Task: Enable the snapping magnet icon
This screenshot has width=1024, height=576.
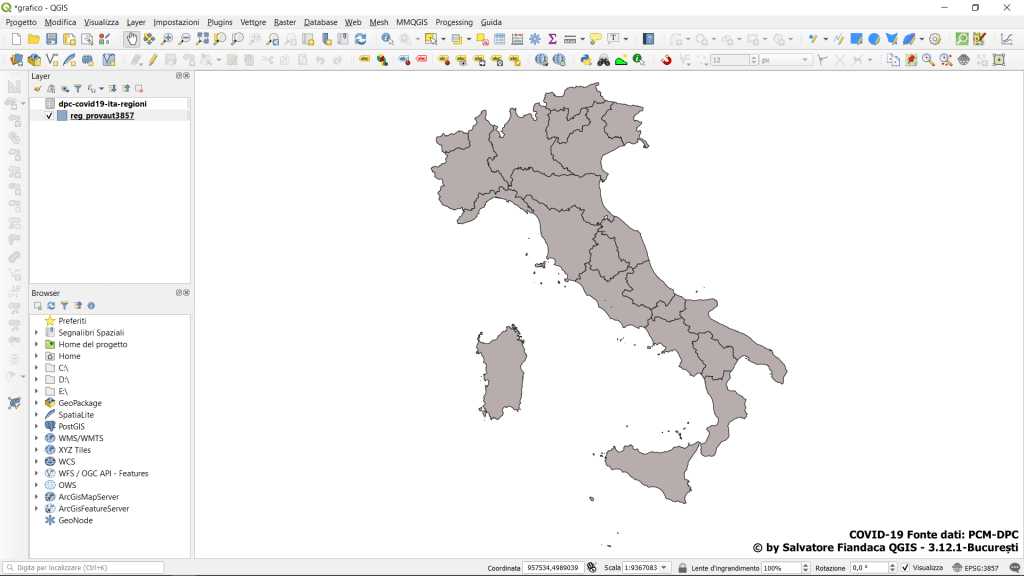Action: click(x=666, y=60)
